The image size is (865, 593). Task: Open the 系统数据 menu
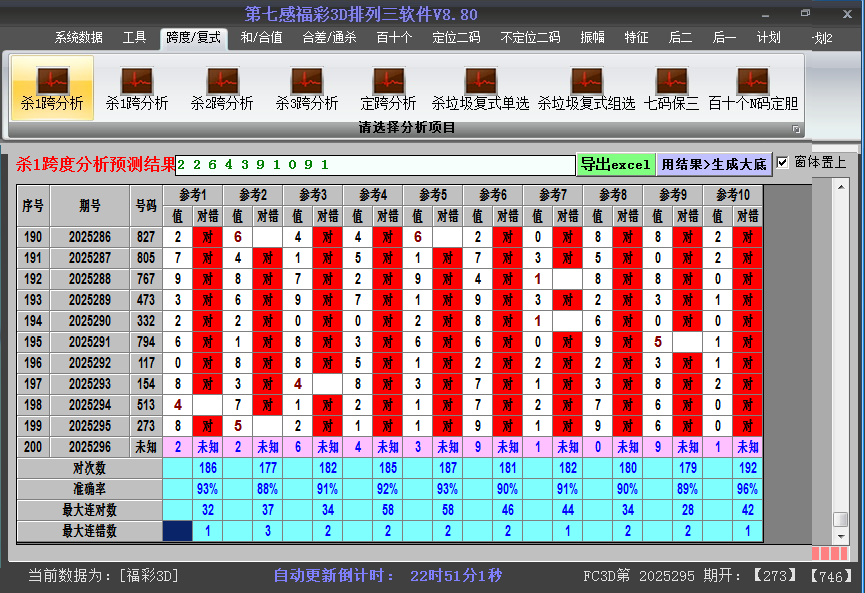pyautogui.click(x=77, y=36)
